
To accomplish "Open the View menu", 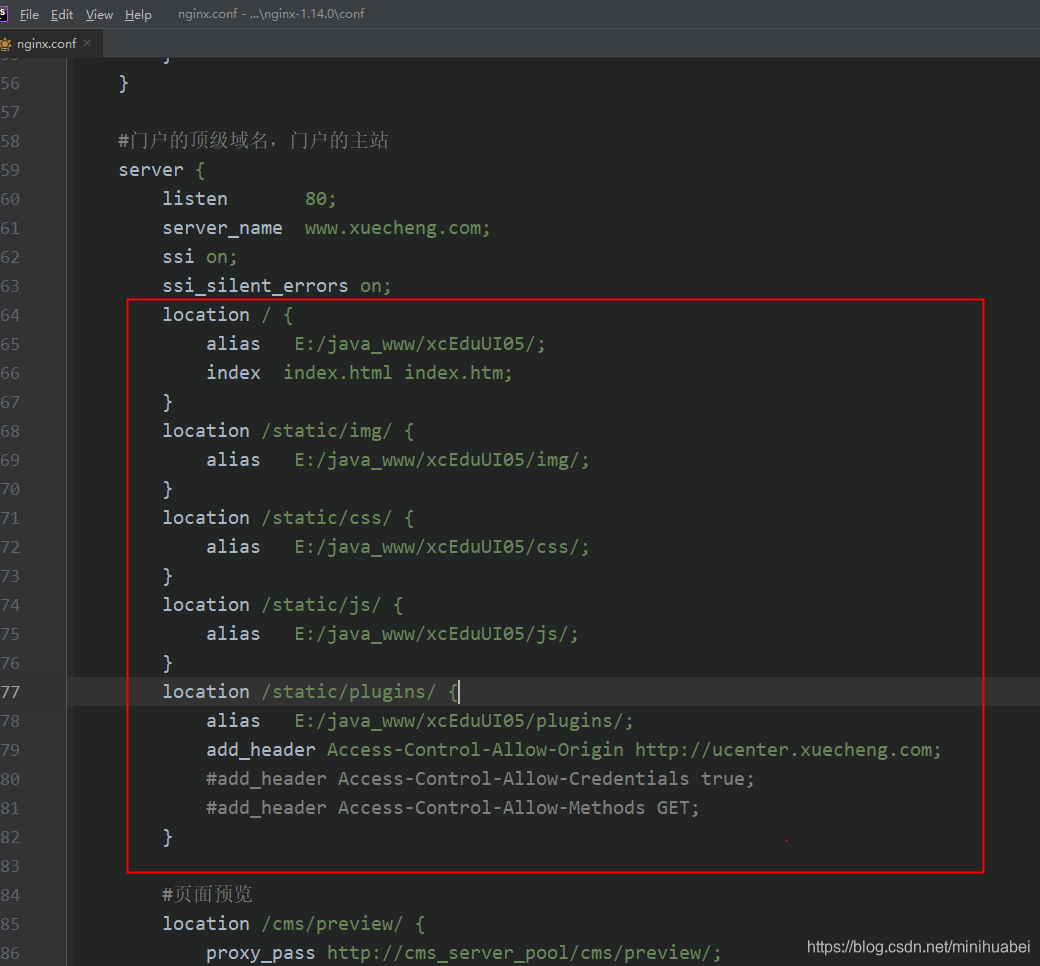I will point(99,15).
